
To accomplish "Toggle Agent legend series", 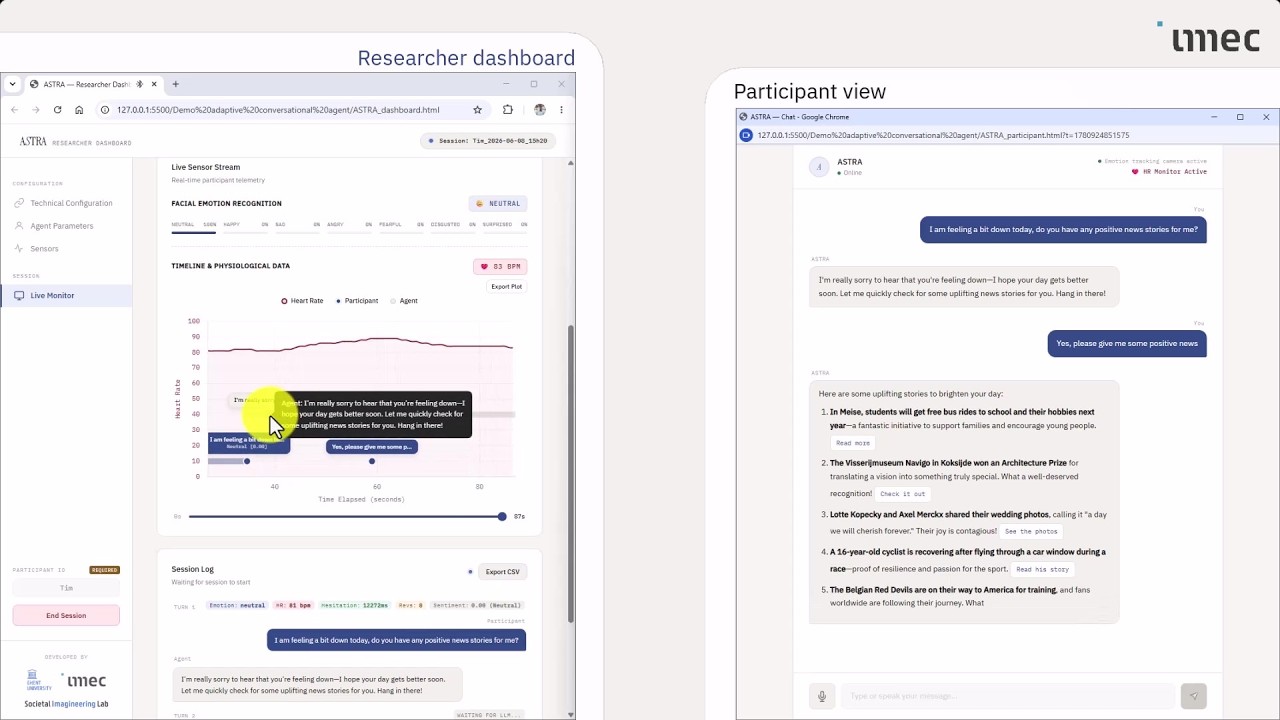I will 404,301.
